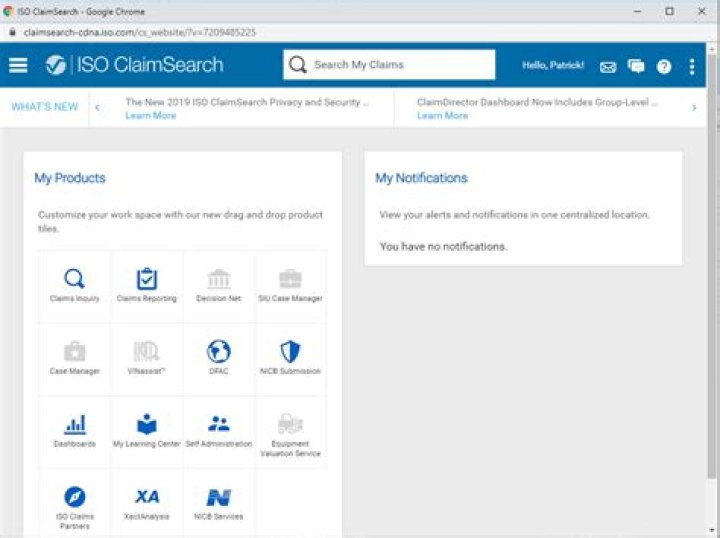720x538 pixels.
Task: Click the My Products heading
Action: (70, 178)
